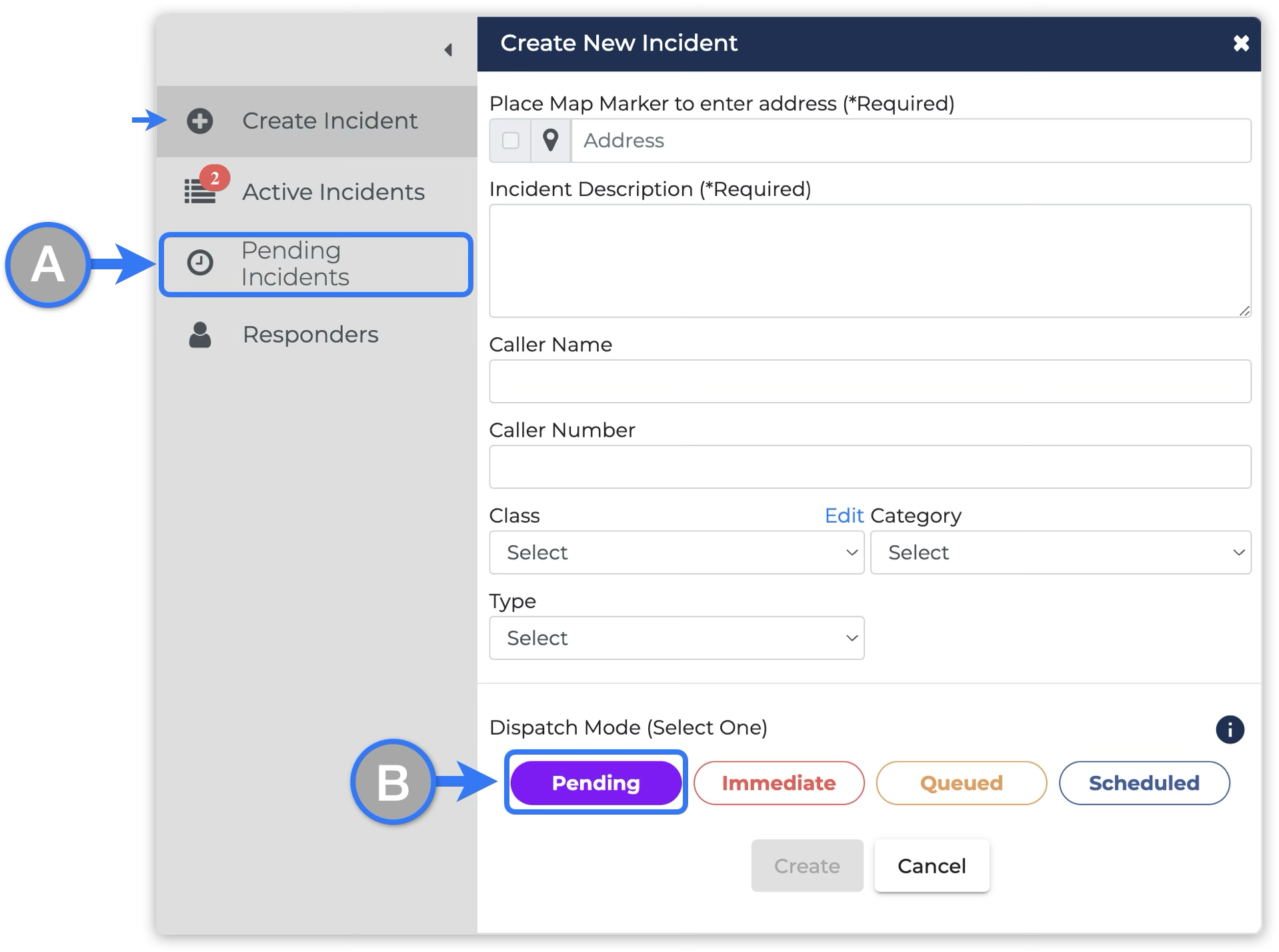Pick the Scheduled dispatch mode
The image size is (1279, 952).
(x=1144, y=783)
